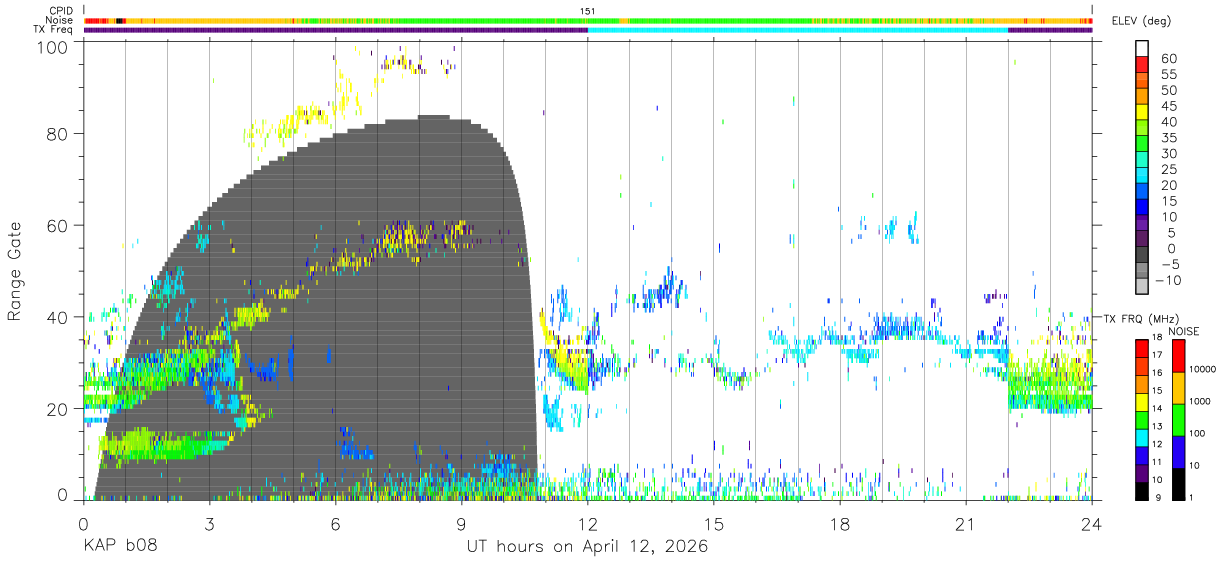Select hour 12 on the UT time axis
This screenshot has width=1228, height=567.
pyautogui.click(x=588, y=523)
